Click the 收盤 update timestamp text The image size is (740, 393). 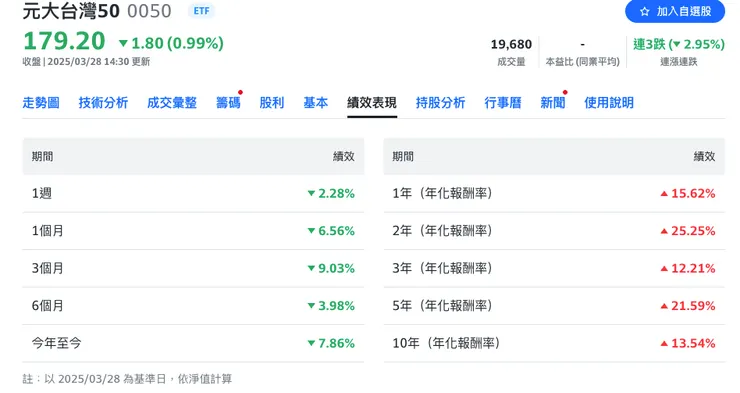86,62
